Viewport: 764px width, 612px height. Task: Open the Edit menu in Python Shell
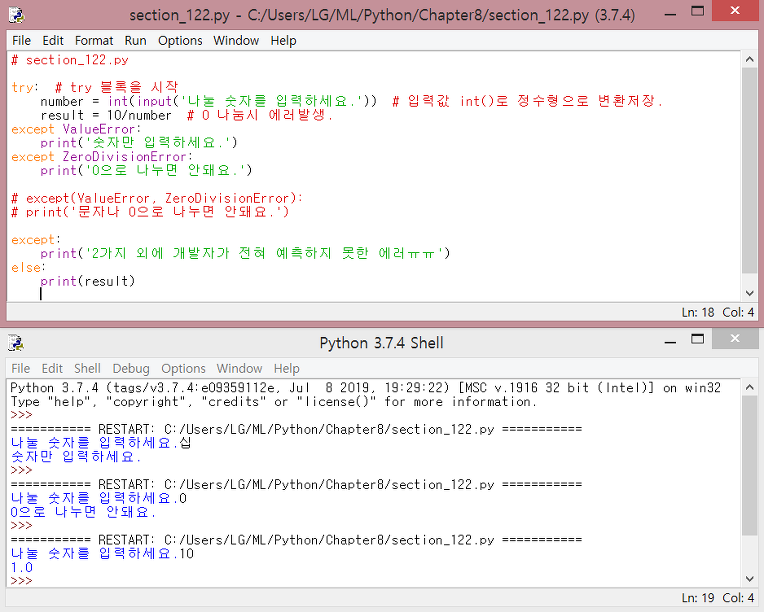(52, 368)
